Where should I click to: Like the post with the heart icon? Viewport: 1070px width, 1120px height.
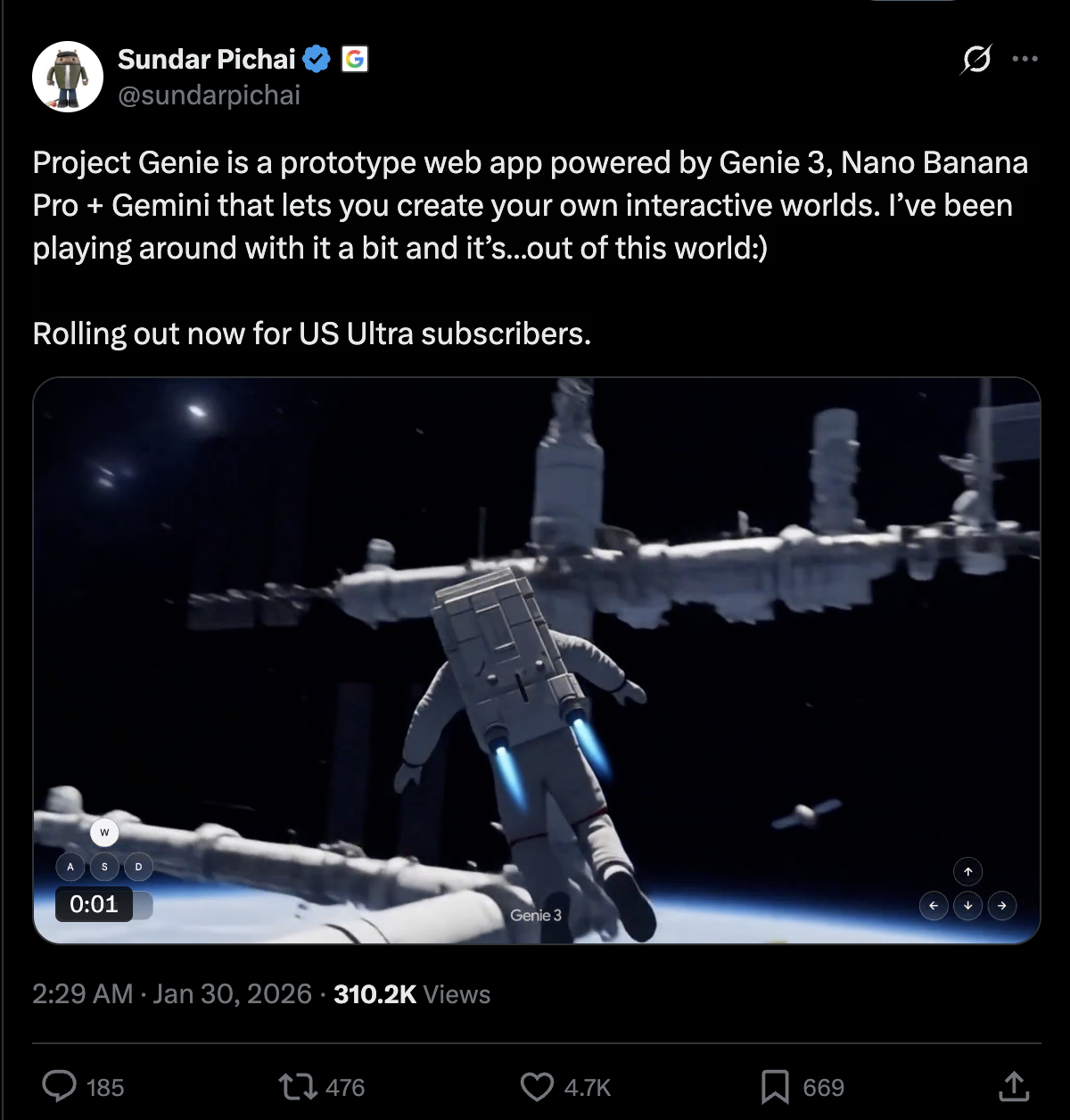[x=538, y=1087]
